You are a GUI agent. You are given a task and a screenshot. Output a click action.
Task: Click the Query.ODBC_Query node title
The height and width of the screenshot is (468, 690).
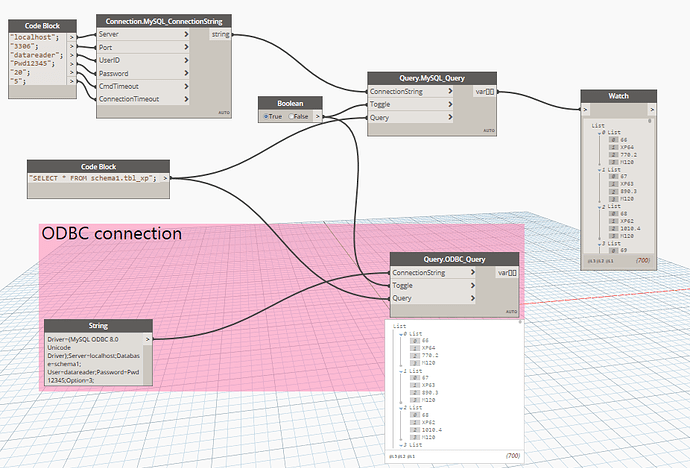click(454, 260)
